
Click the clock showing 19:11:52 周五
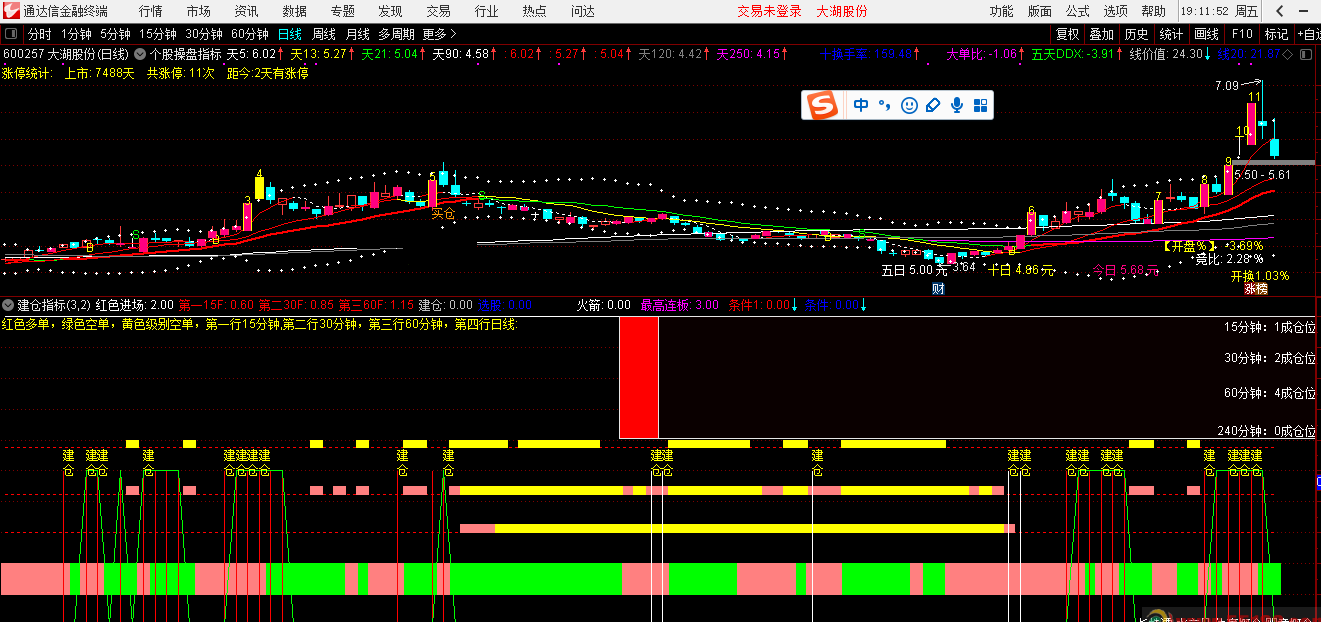tap(1219, 11)
